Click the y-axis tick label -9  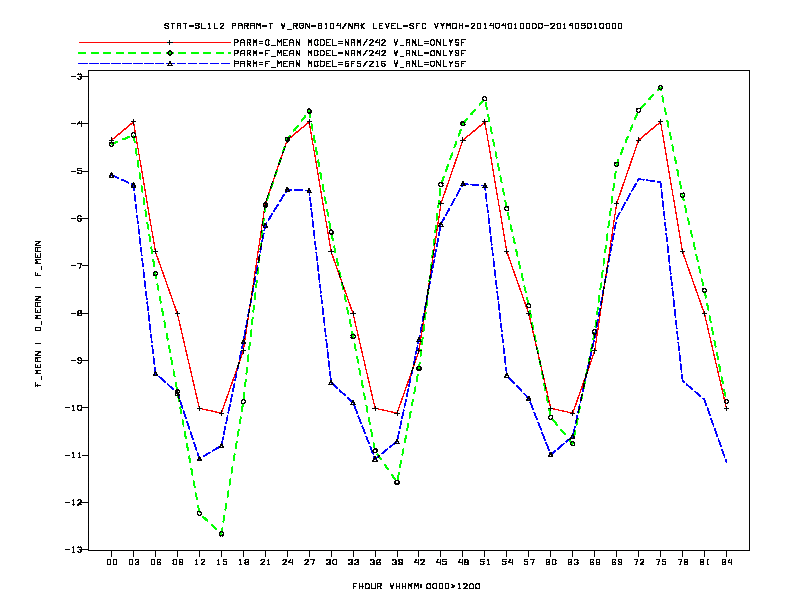coord(77,361)
